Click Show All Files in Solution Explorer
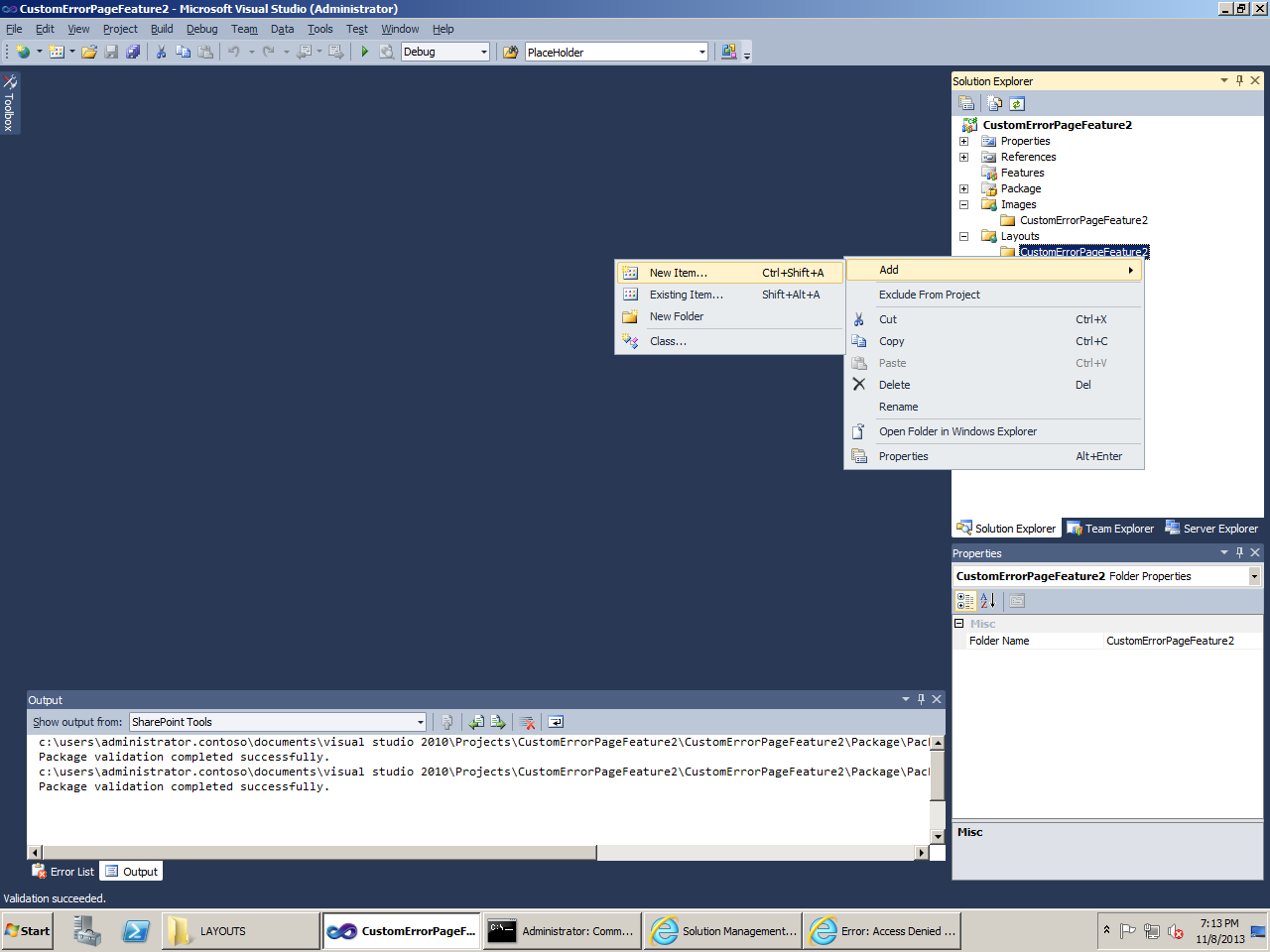 [x=994, y=103]
